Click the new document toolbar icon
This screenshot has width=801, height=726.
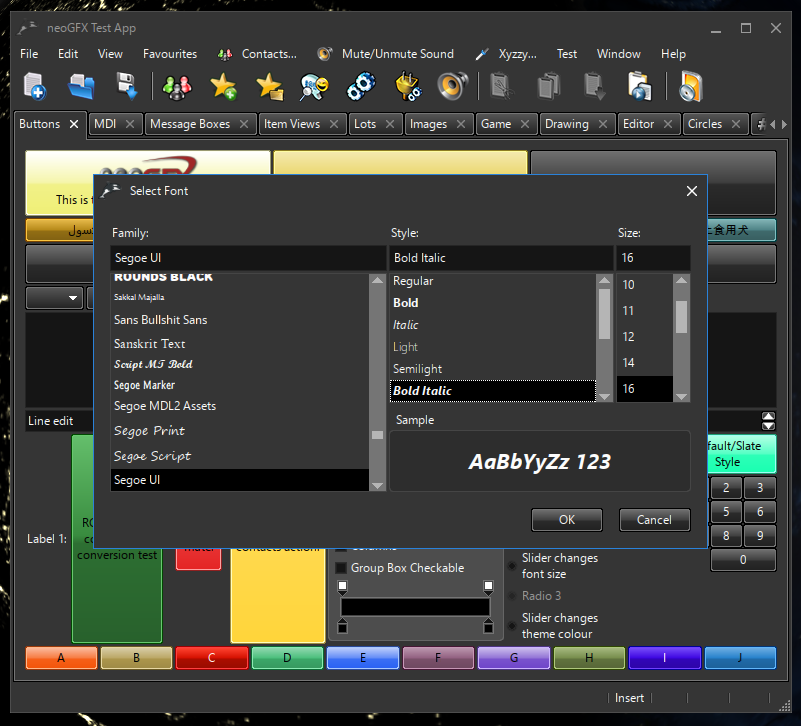[35, 87]
